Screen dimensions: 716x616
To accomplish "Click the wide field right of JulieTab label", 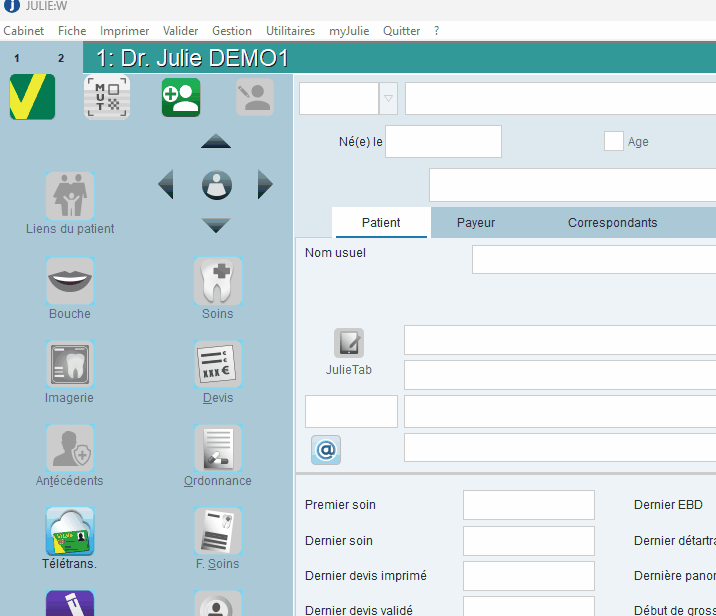I will [x=560, y=375].
